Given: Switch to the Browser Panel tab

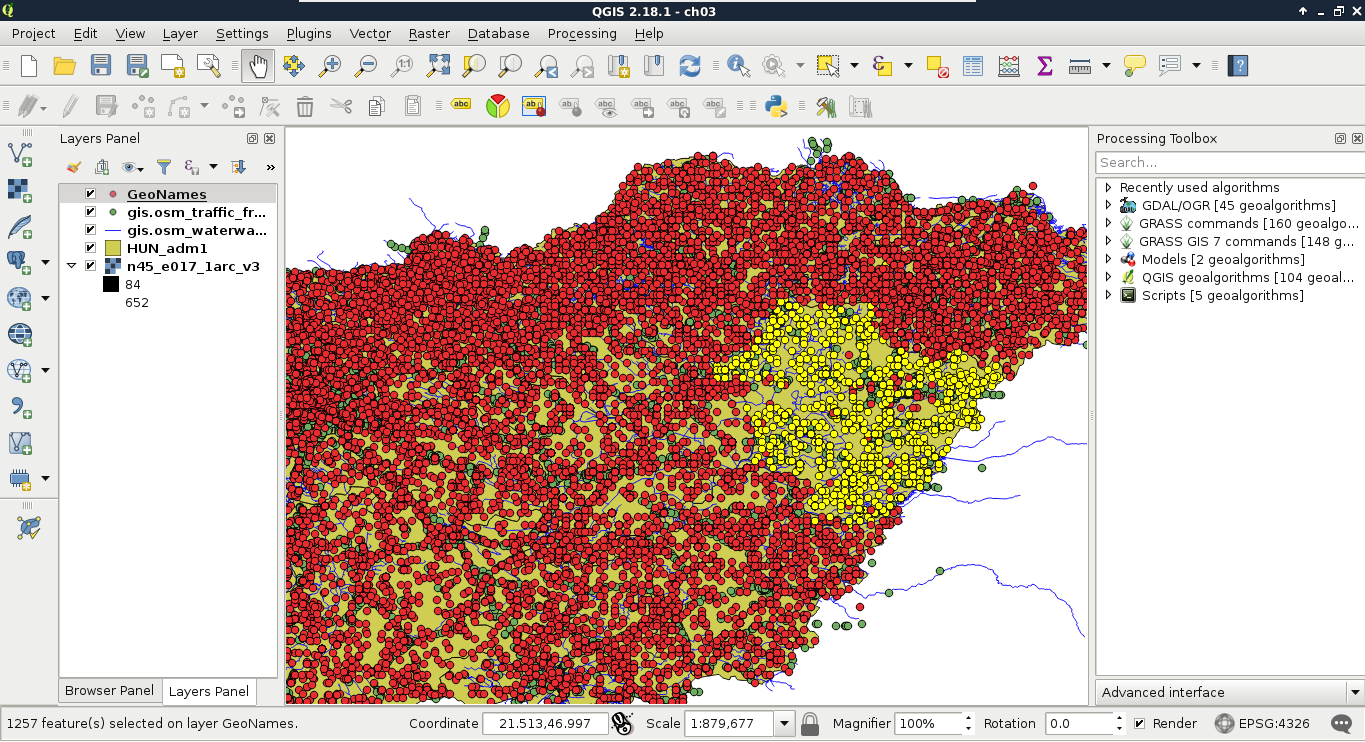Looking at the screenshot, I should click(x=109, y=691).
